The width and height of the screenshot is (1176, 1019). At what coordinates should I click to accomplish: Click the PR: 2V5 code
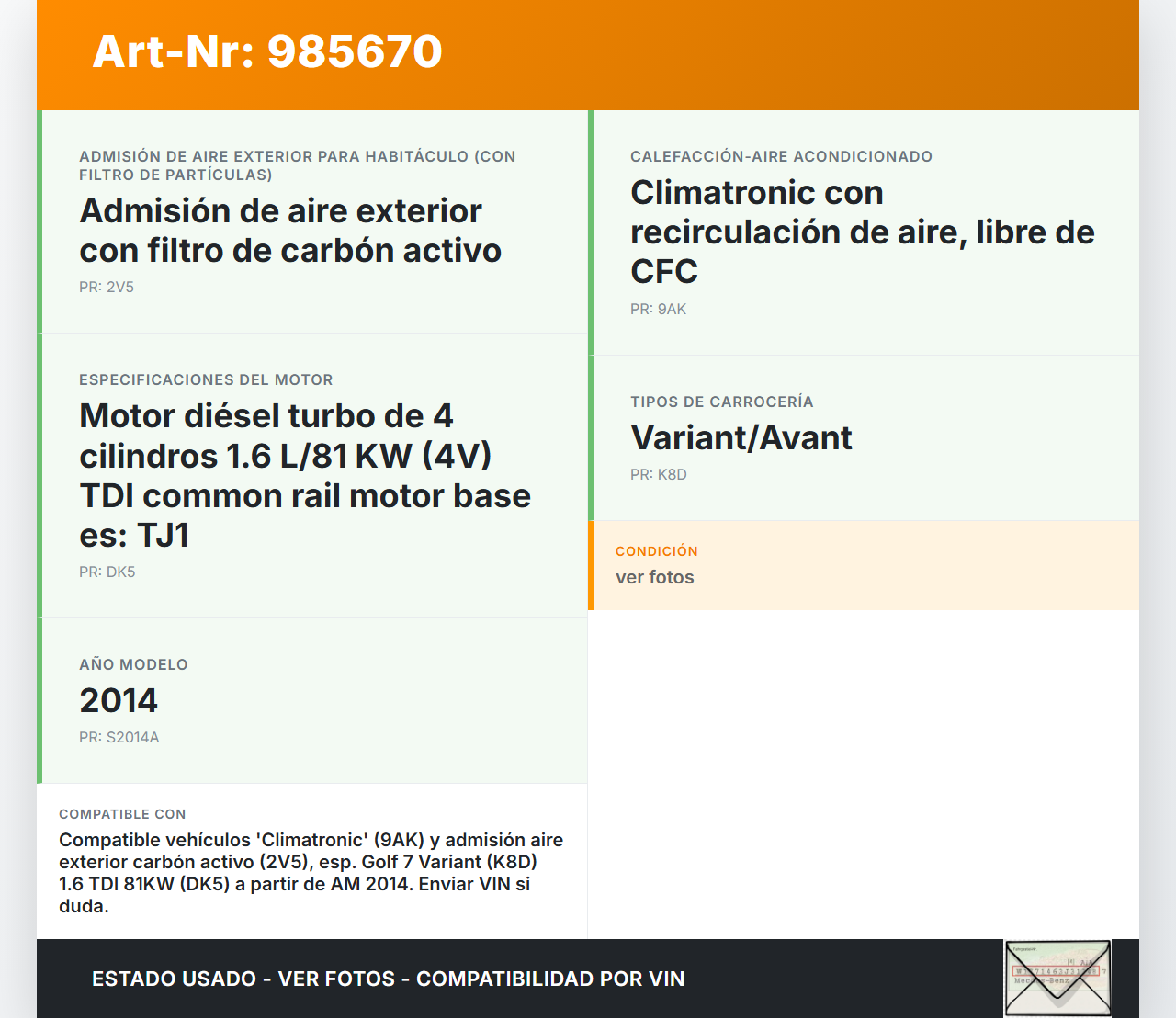pyautogui.click(x=107, y=287)
